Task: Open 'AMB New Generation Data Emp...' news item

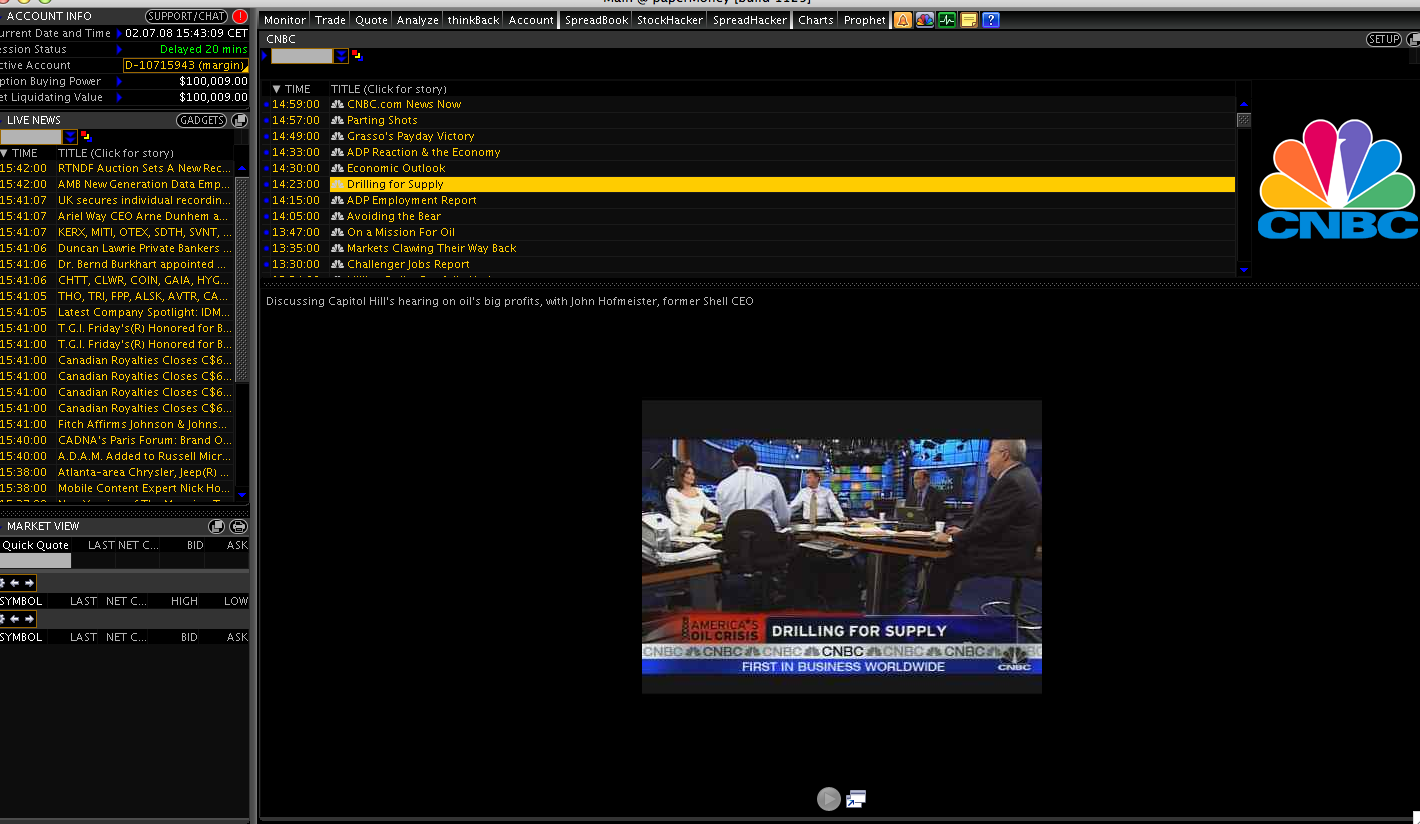Action: (144, 184)
